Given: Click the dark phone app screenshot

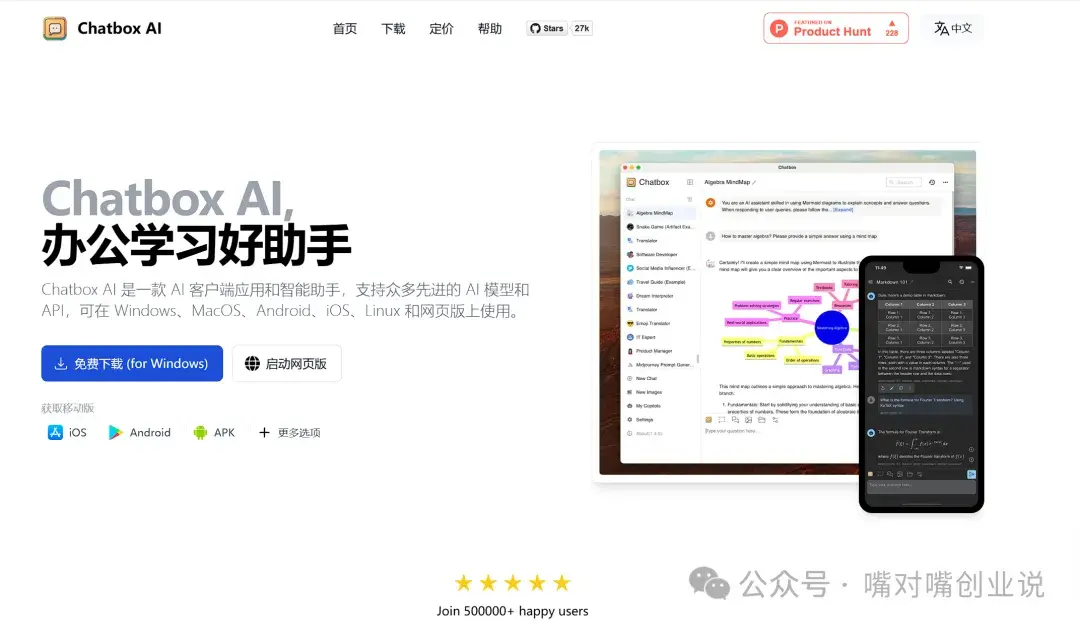Looking at the screenshot, I should [x=921, y=384].
